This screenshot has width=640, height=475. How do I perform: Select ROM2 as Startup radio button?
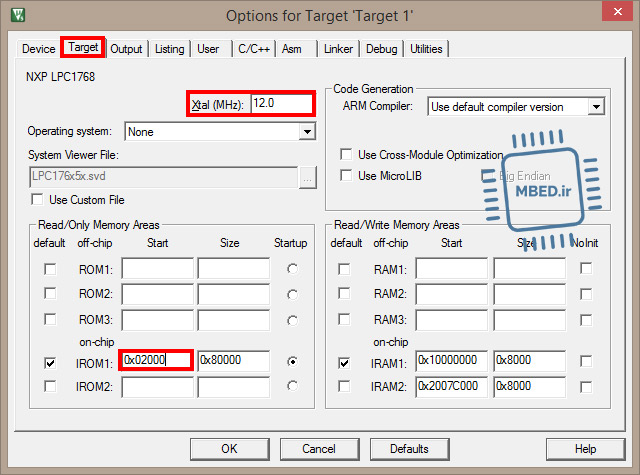point(292,295)
